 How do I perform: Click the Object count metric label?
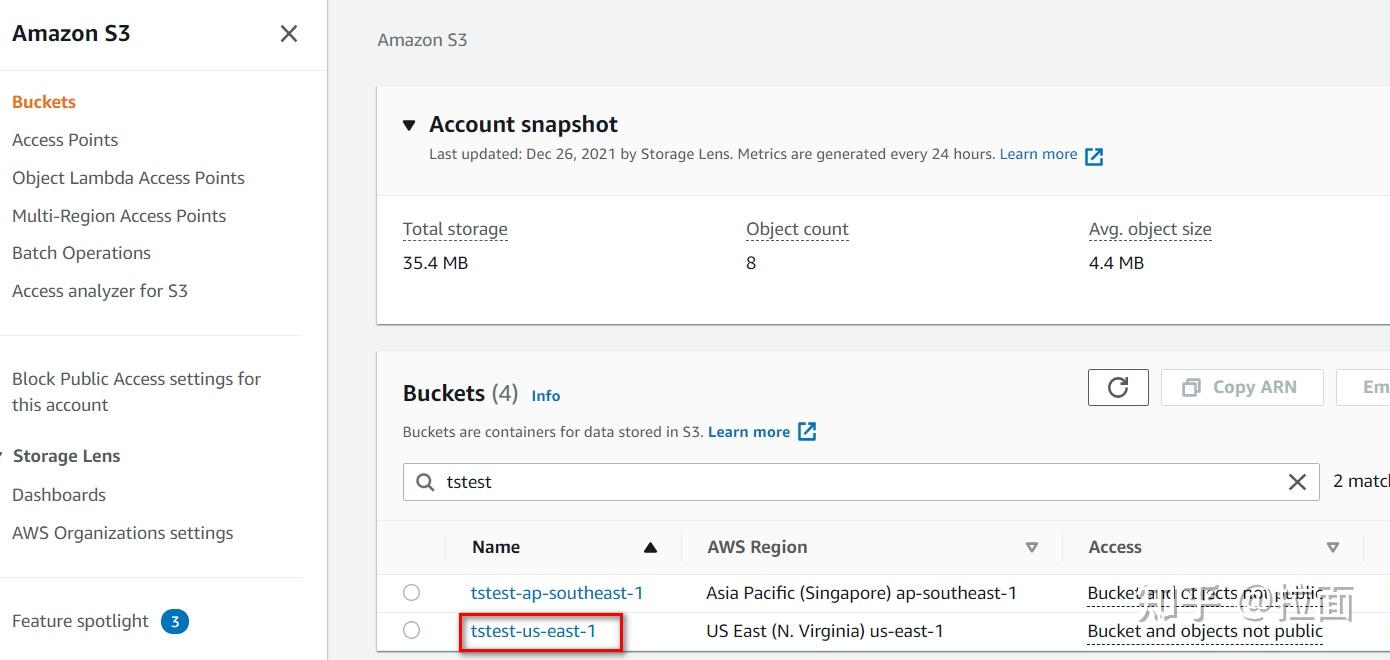(x=797, y=229)
